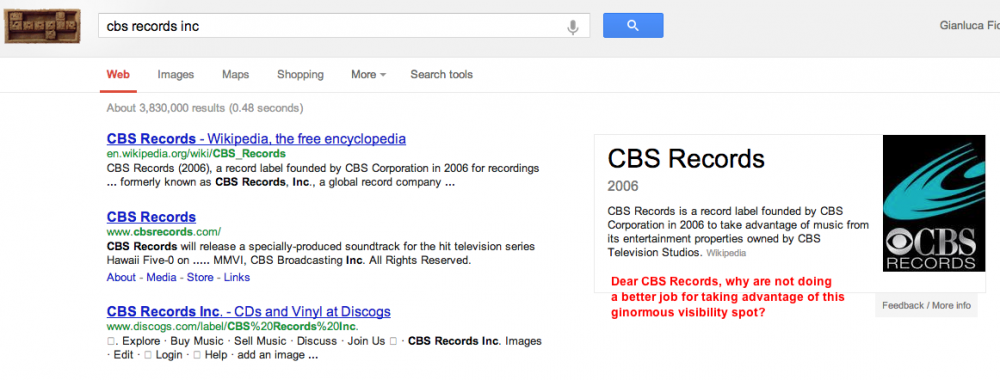Open the CBS Records official site result
The width and height of the screenshot is (1000, 380).
coord(151,217)
